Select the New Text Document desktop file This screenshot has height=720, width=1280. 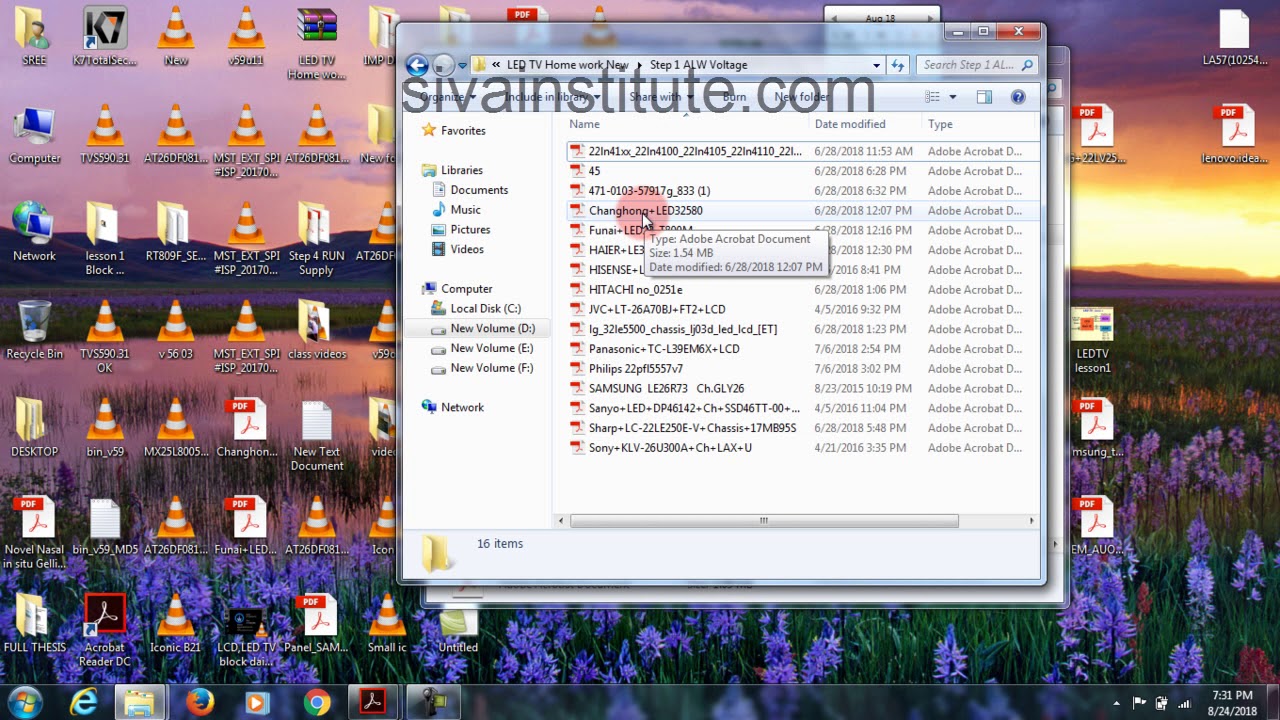tap(317, 436)
